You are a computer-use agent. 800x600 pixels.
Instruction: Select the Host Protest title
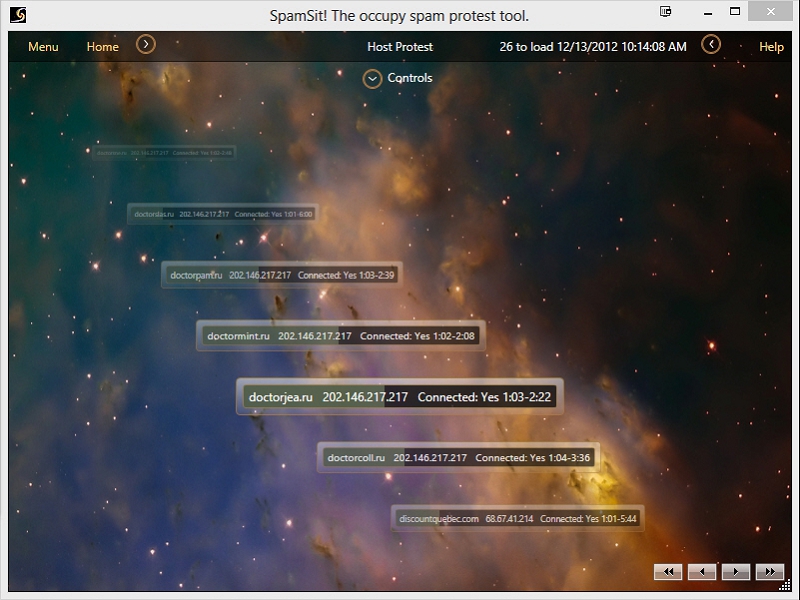click(x=400, y=47)
